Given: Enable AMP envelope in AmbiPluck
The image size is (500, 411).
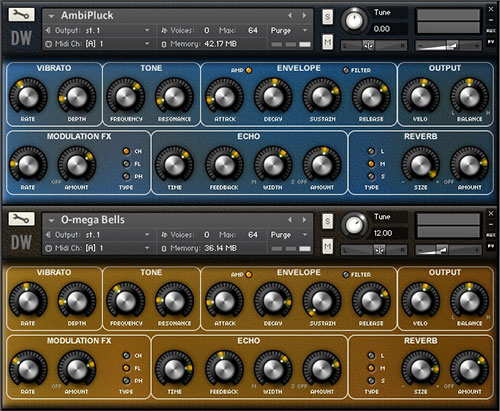Looking at the screenshot, I should (x=249, y=70).
